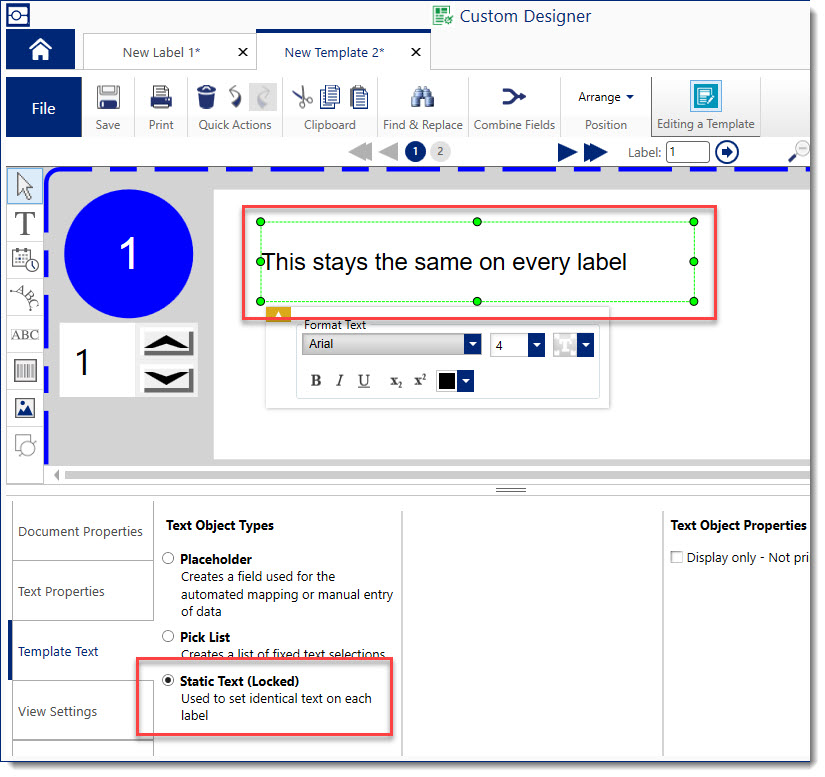This screenshot has height=777, width=825.
Task: Open the Text Properties tab
Action: click(62, 591)
